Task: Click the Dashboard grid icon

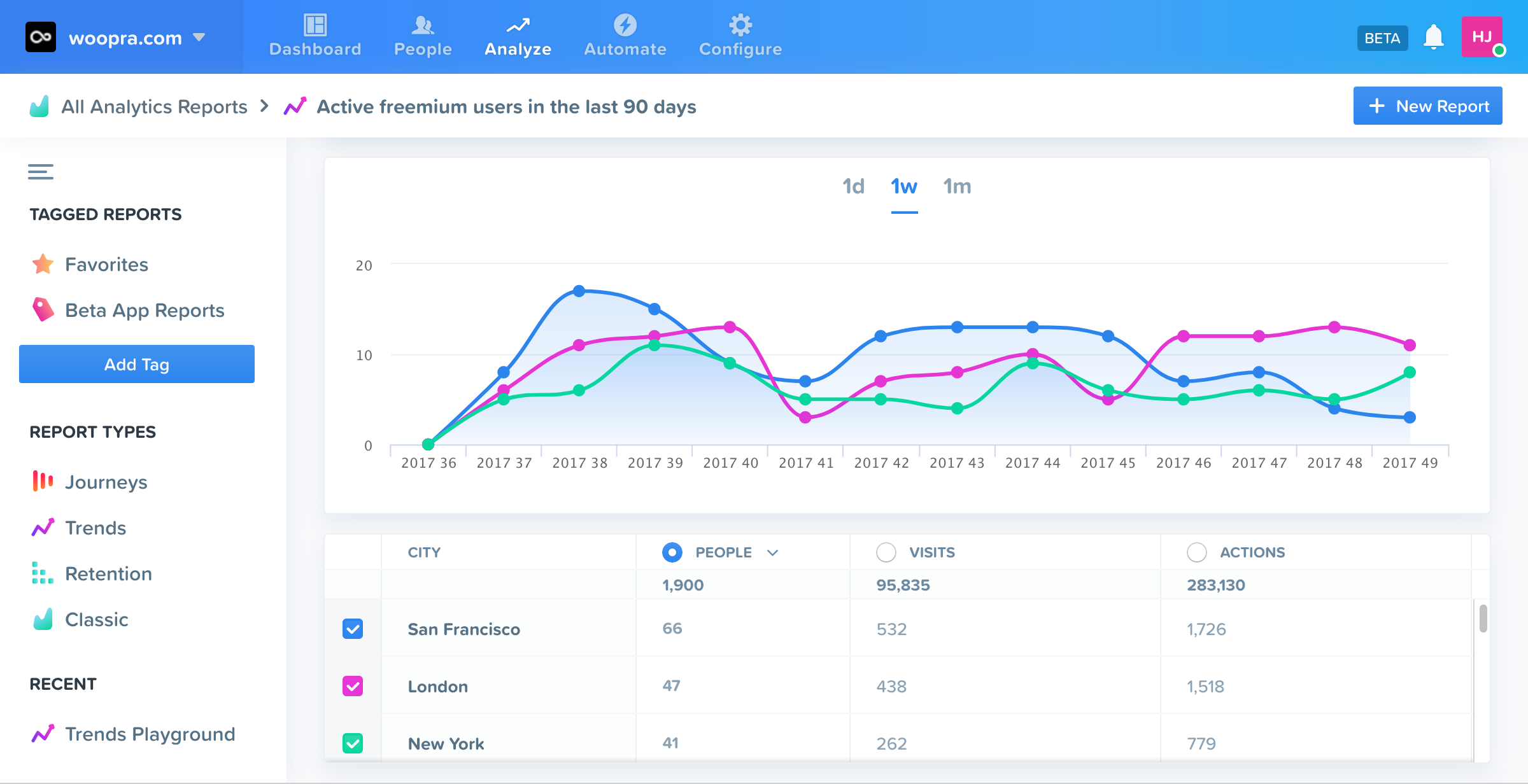Action: (315, 25)
